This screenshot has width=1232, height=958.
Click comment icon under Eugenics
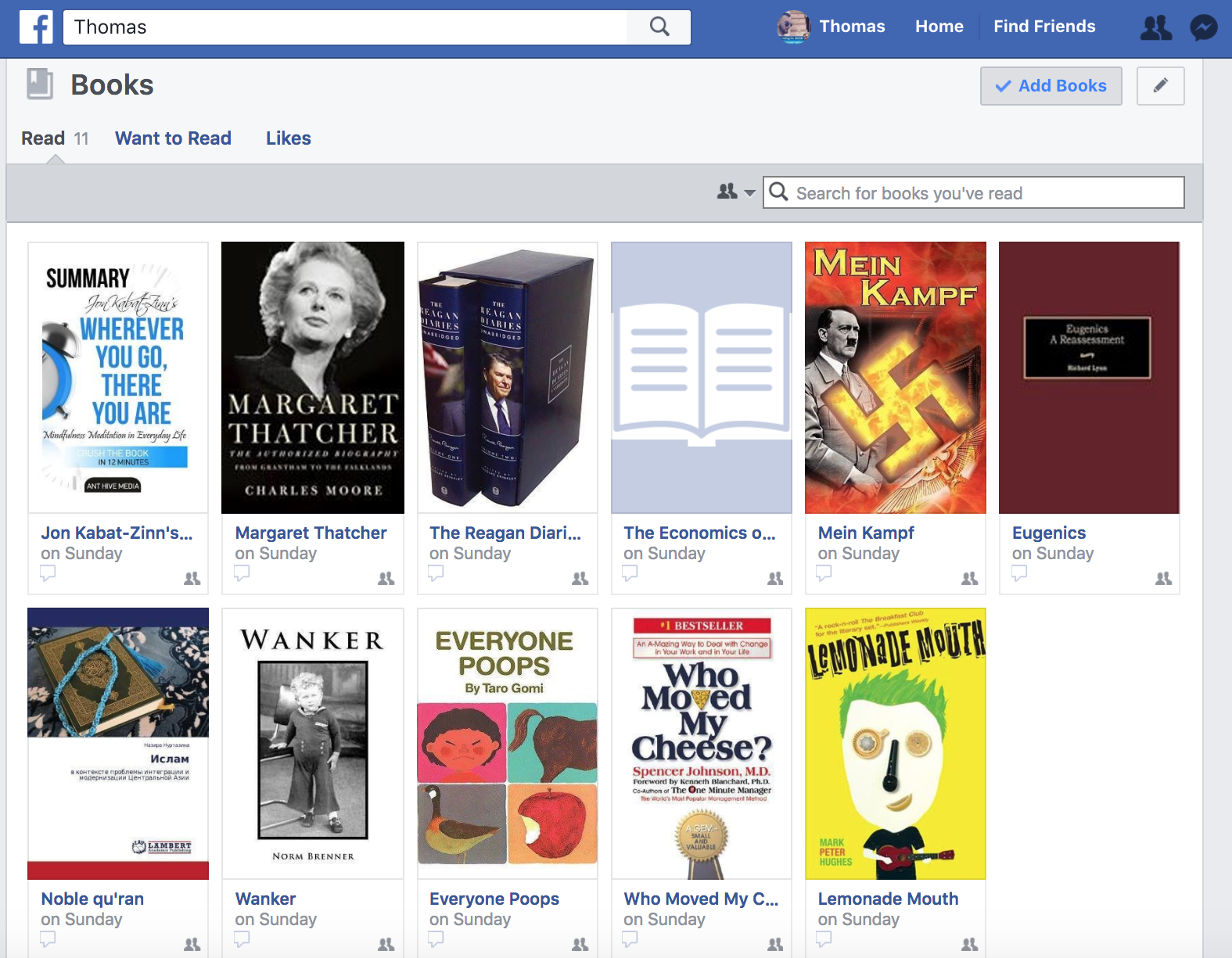pyautogui.click(x=1018, y=573)
